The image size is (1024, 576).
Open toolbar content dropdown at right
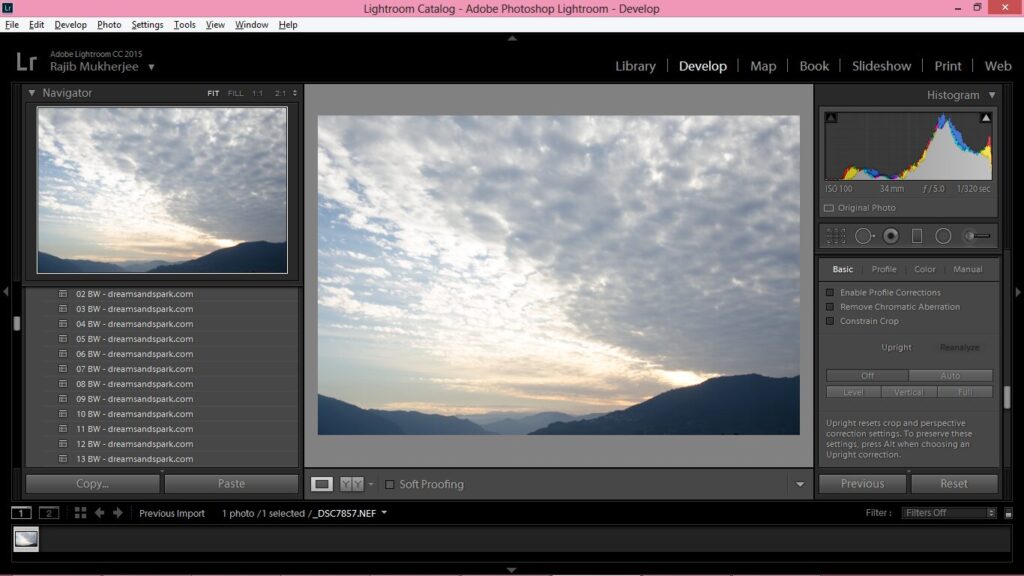[x=800, y=485]
